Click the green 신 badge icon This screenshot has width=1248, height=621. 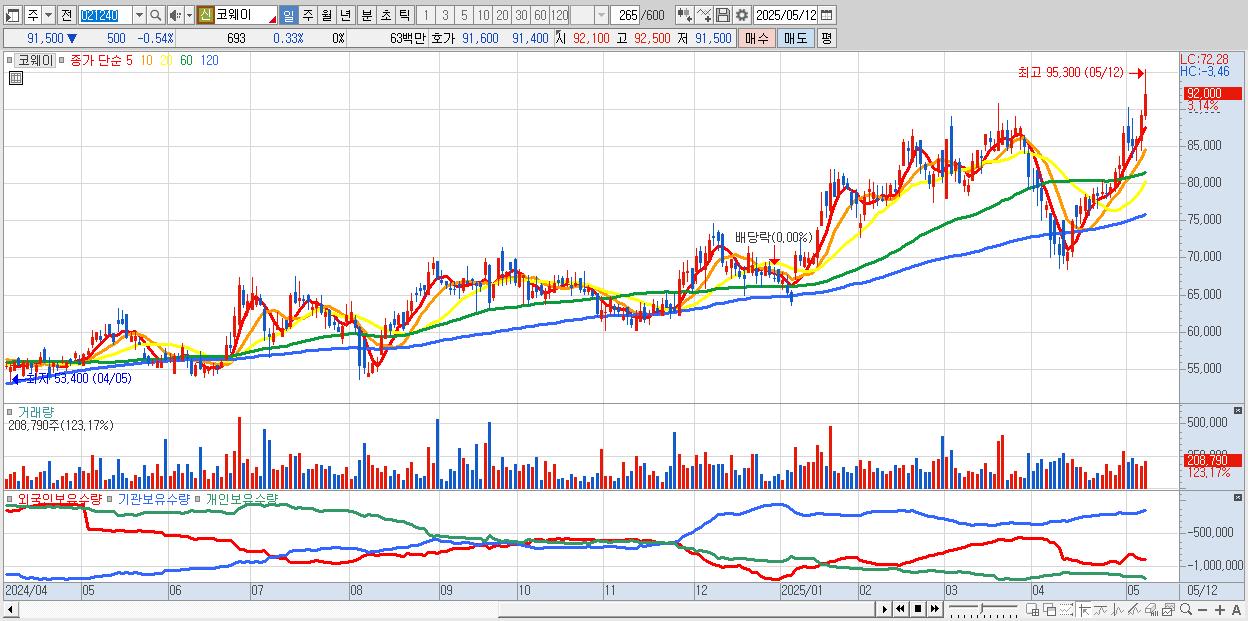(204, 15)
